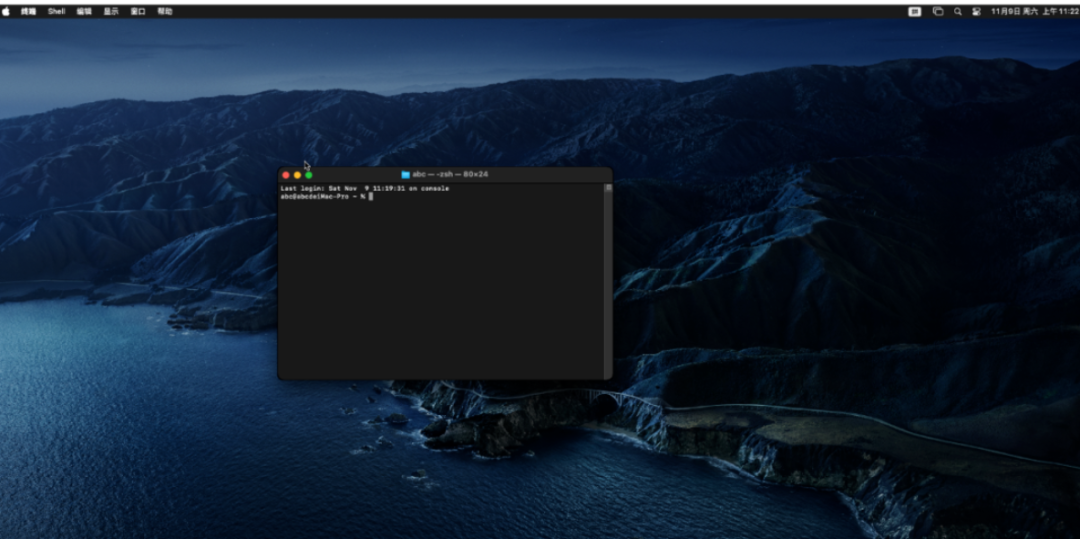Click the Terminal scrollbar on the right edge
The width and height of the screenshot is (1080, 539).
point(608,281)
